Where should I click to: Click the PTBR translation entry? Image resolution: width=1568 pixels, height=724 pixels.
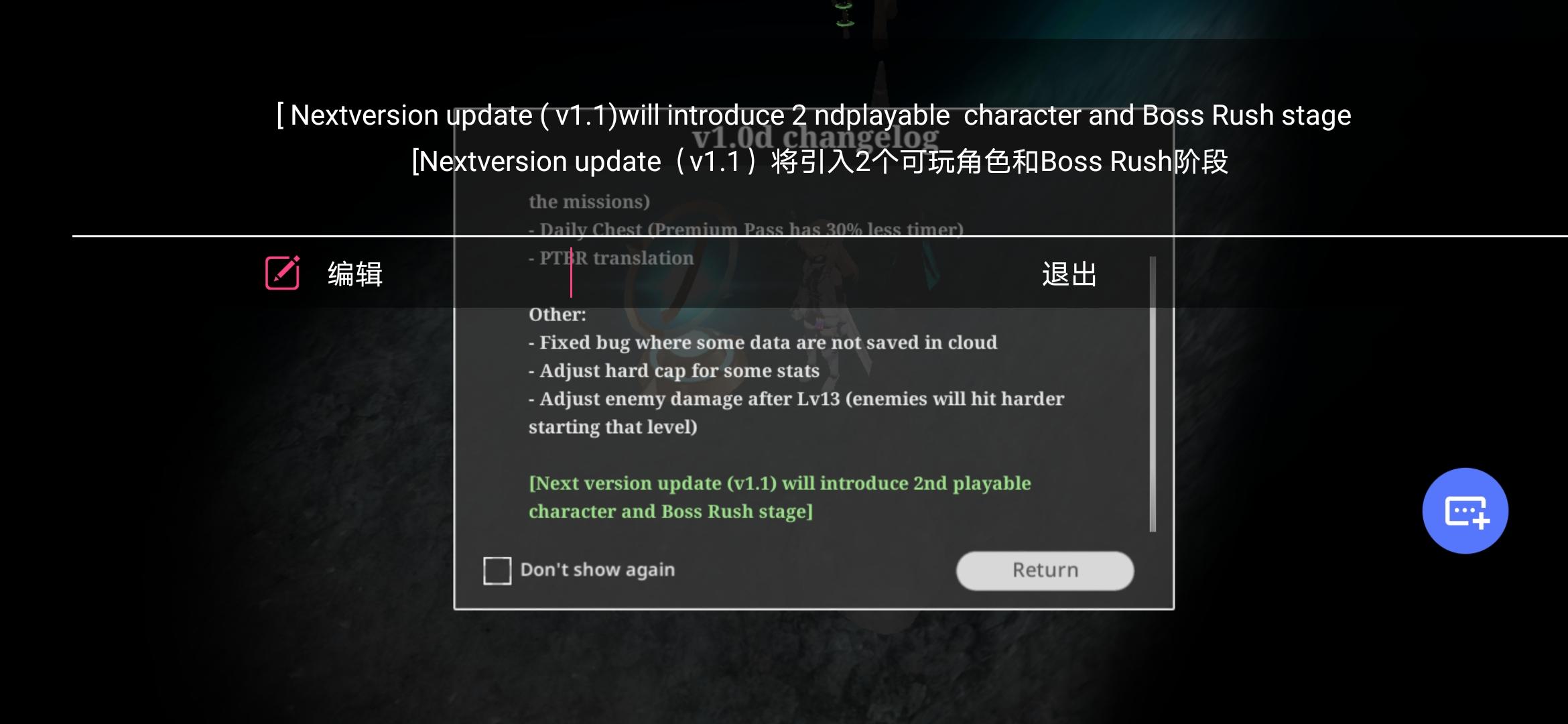[x=611, y=258]
